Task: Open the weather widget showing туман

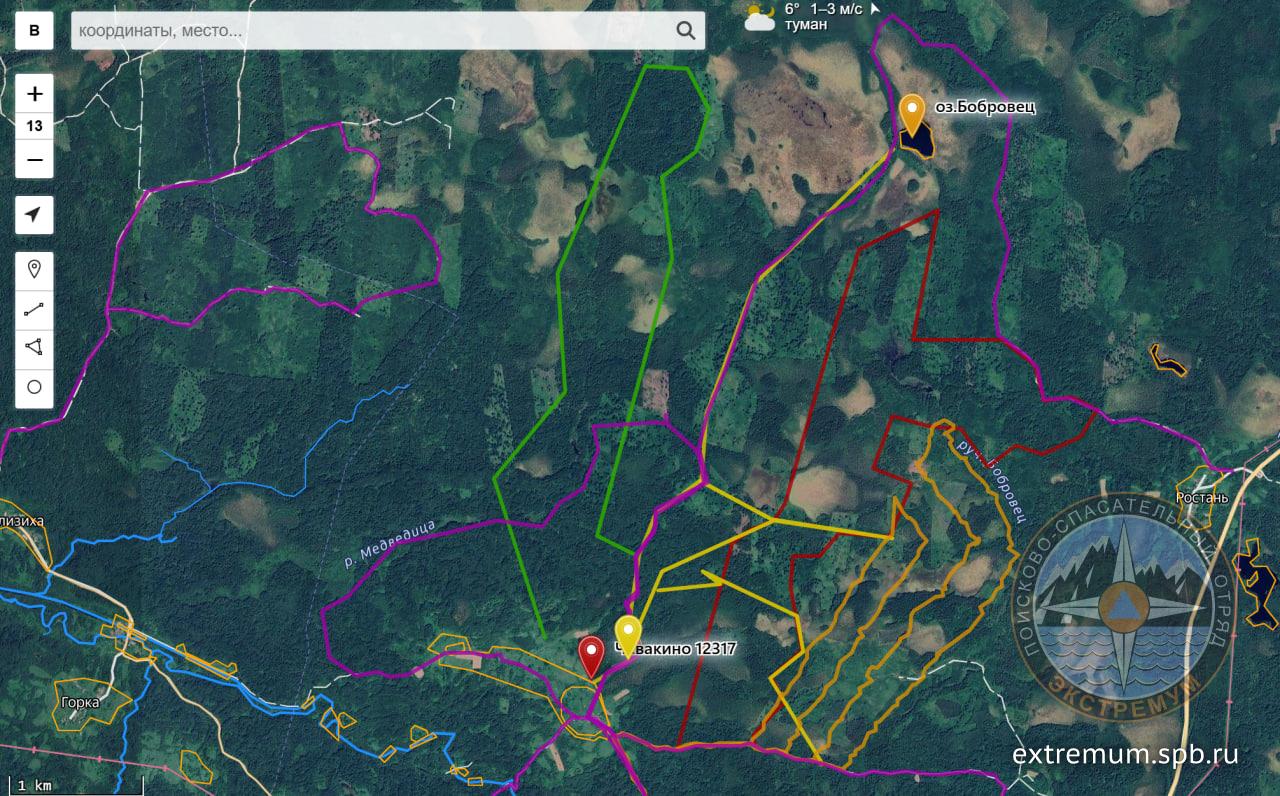Action: tap(810, 16)
